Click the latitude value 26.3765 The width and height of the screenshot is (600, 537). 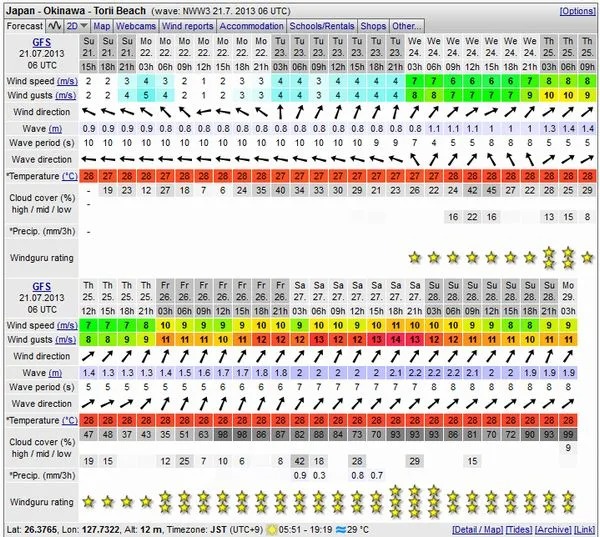(41, 530)
